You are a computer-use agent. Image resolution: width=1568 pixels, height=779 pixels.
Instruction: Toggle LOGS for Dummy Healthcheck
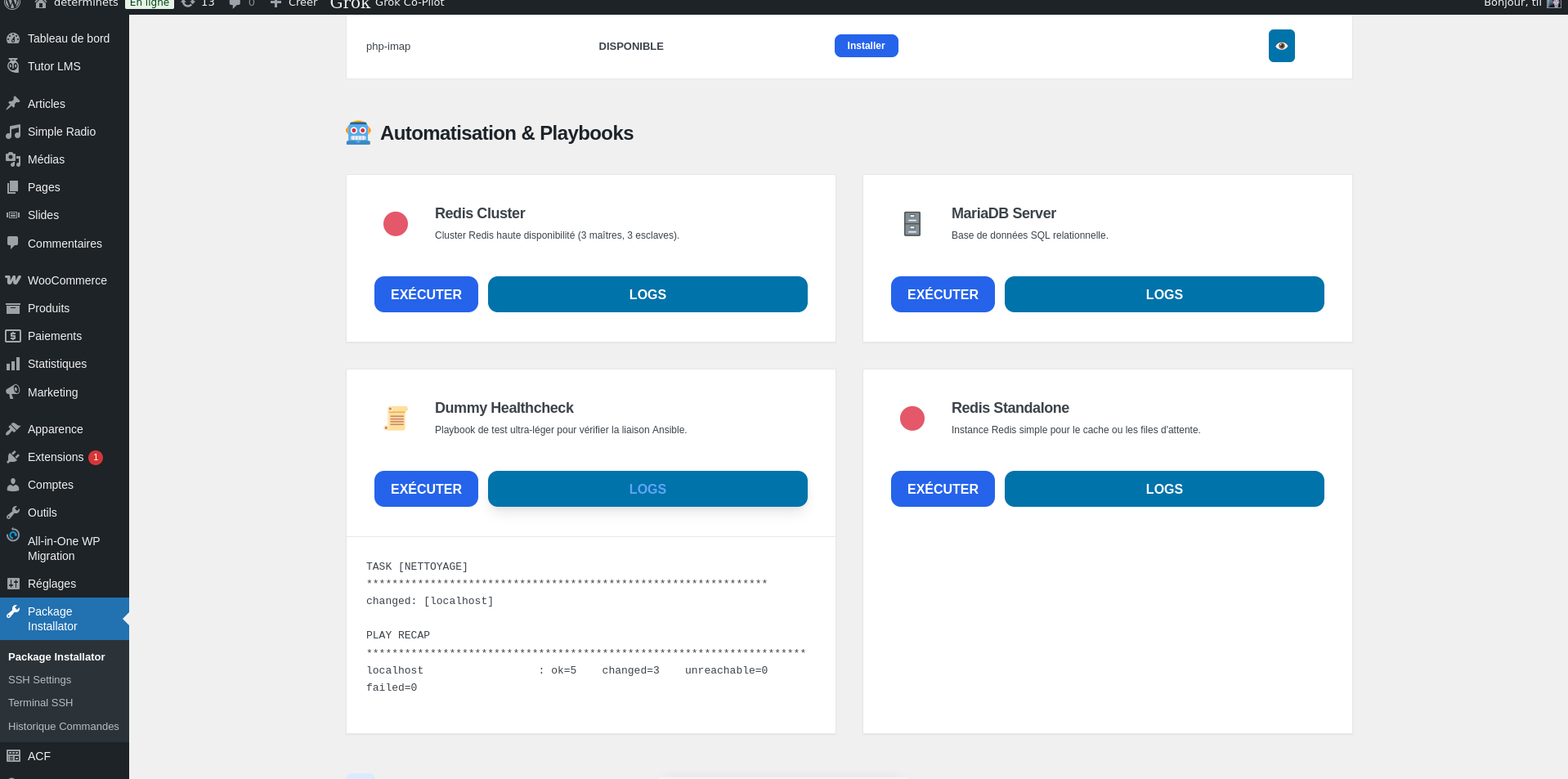point(647,489)
